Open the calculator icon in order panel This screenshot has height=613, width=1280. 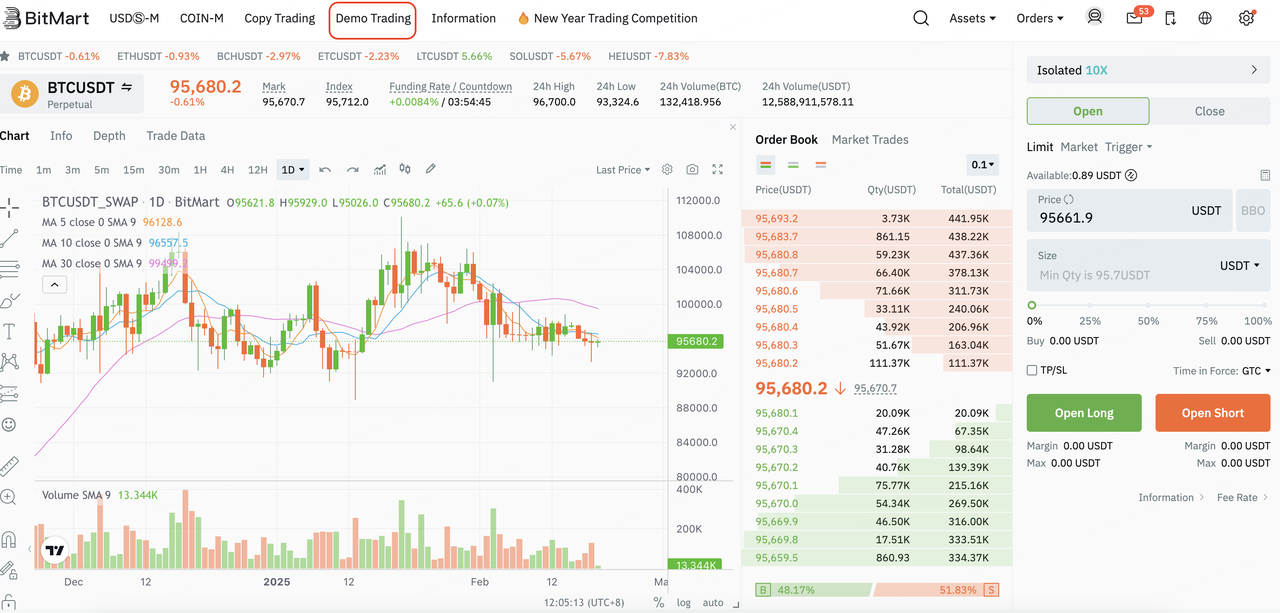[x=1265, y=176]
